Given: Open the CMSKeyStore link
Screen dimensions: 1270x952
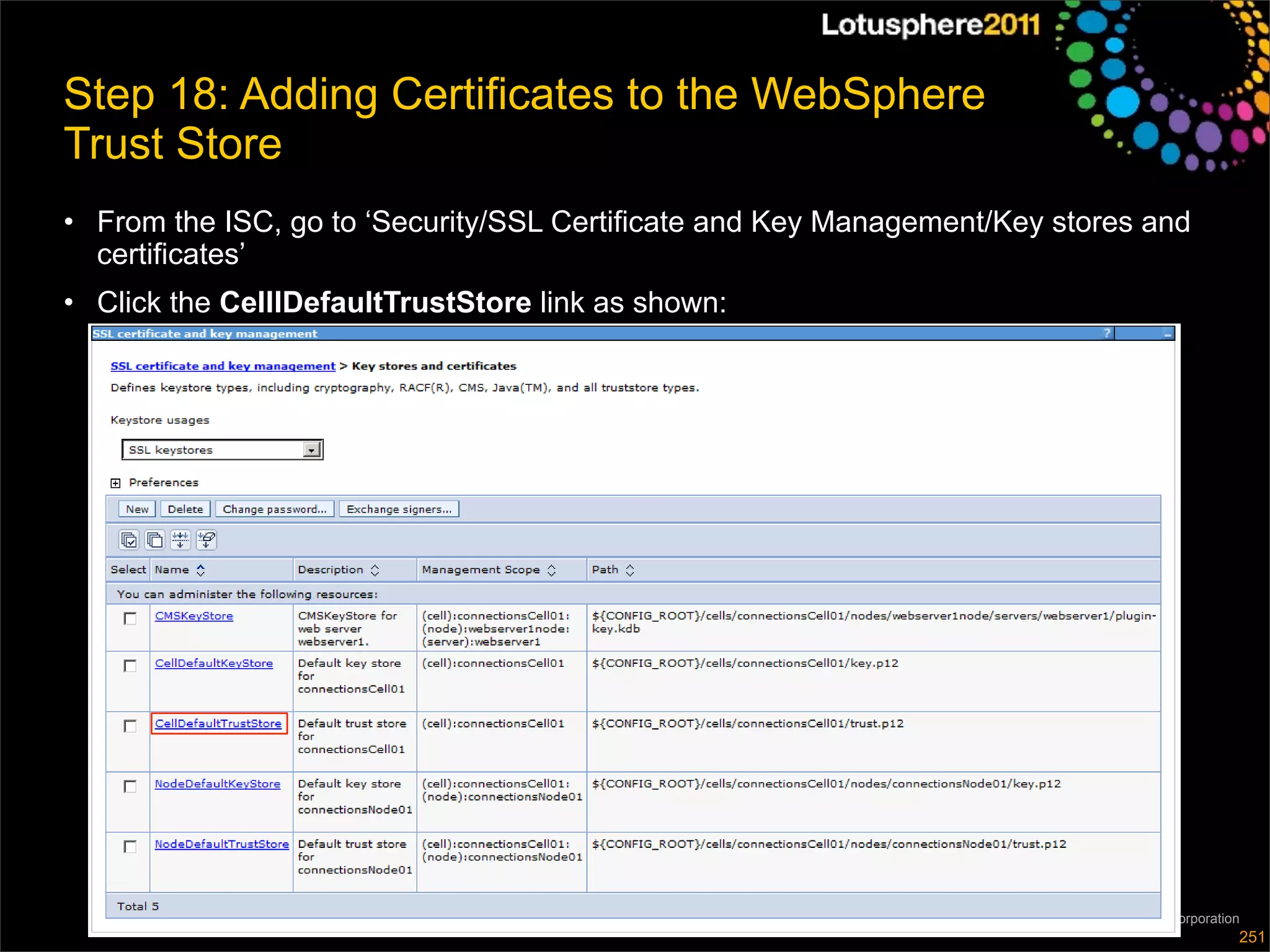Looking at the screenshot, I should (x=194, y=616).
